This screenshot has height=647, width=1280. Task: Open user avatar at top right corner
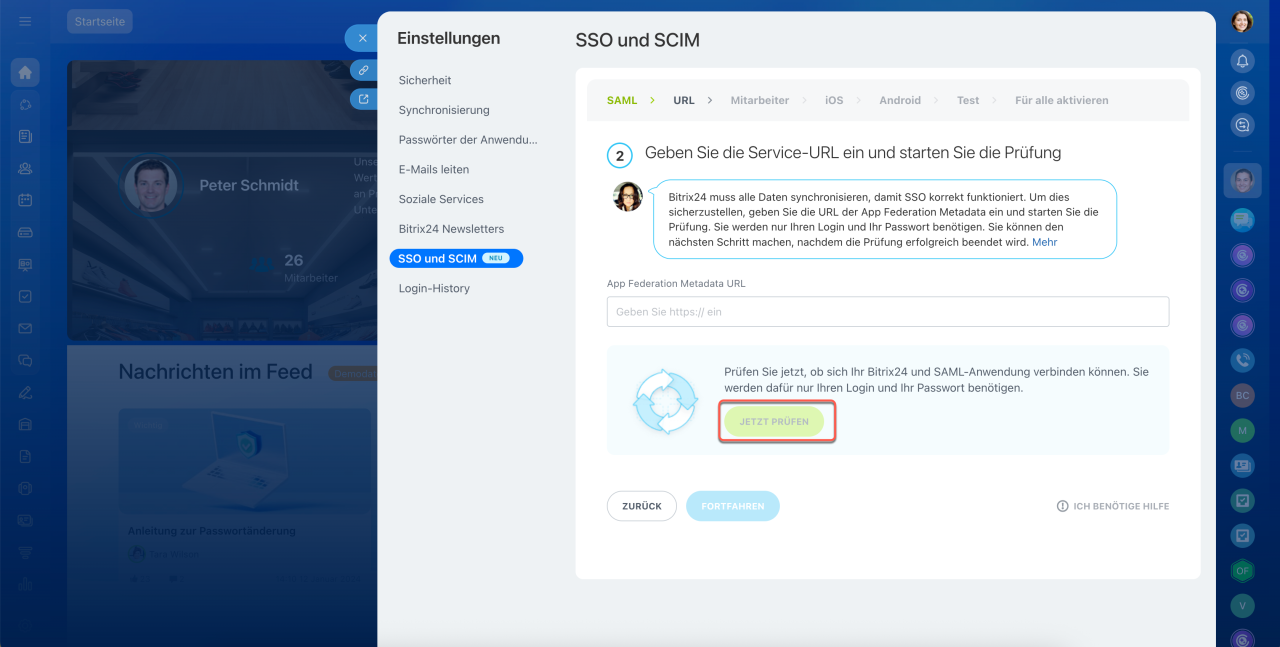(1242, 22)
